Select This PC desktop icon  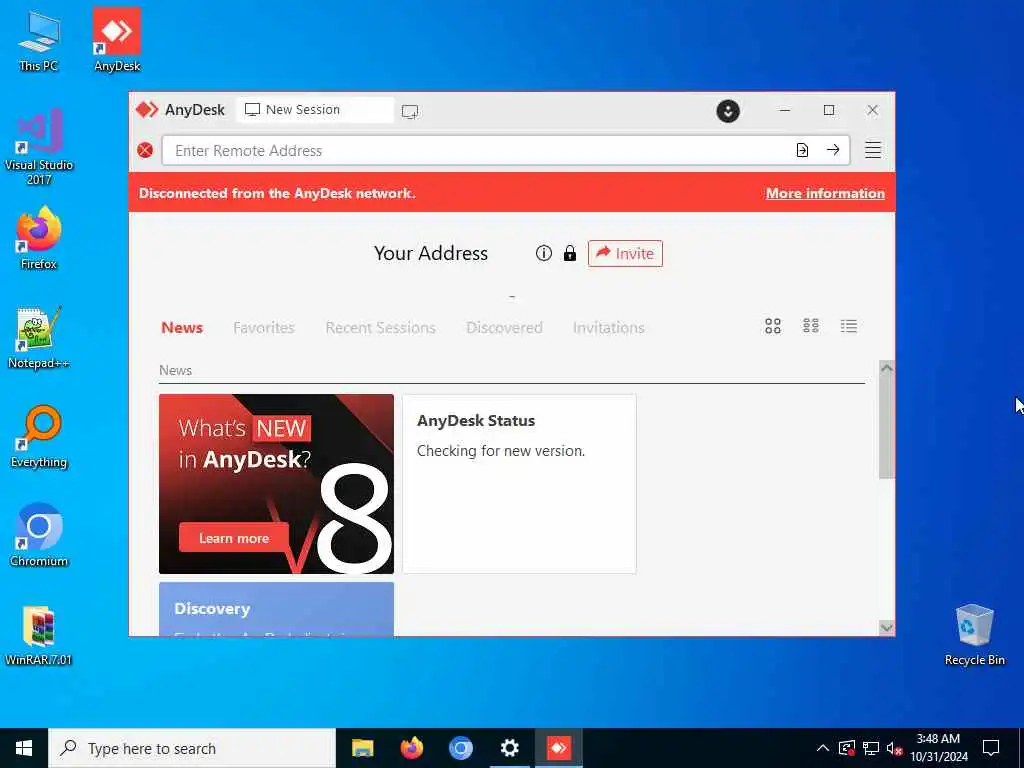pyautogui.click(x=39, y=40)
